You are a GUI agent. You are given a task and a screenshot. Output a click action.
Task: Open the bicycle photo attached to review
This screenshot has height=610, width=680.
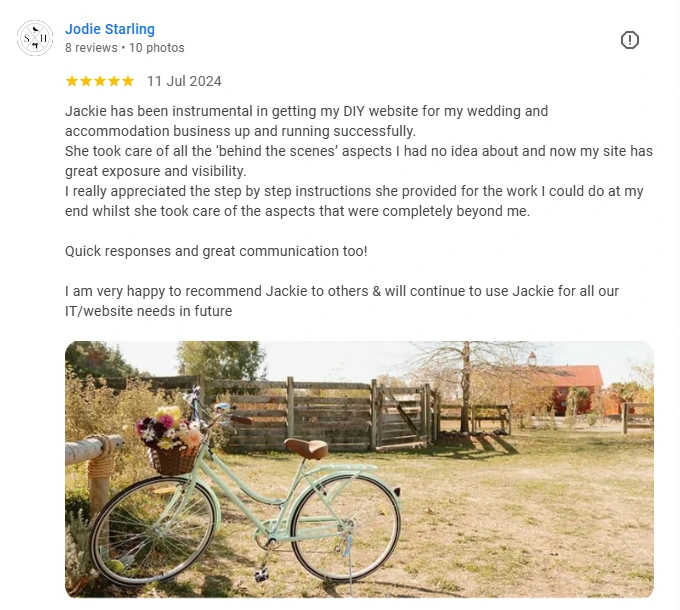pos(359,469)
